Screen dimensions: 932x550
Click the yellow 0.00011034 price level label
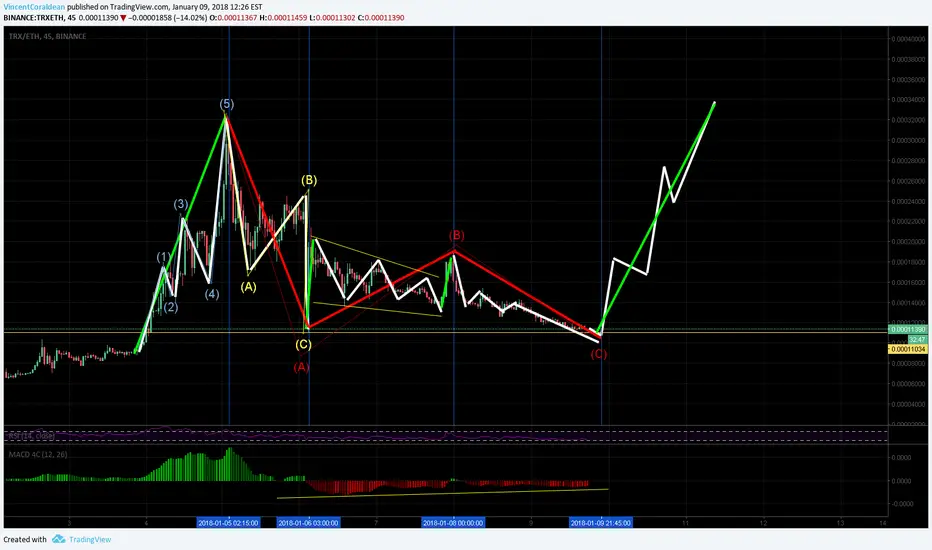908,349
